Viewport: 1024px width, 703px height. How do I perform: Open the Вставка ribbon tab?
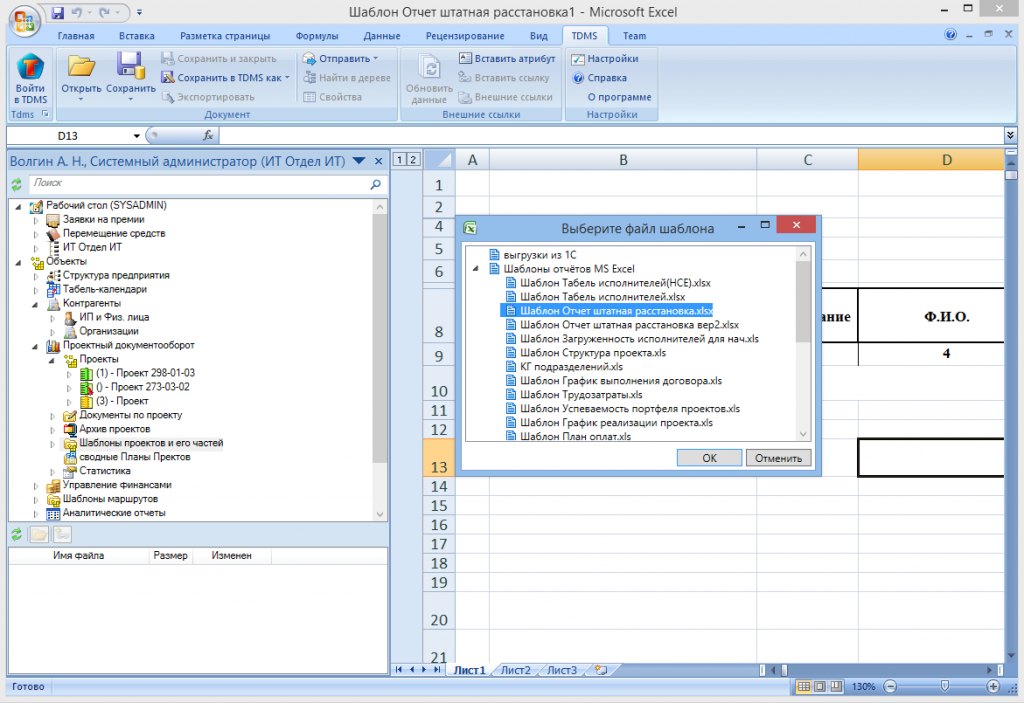[136, 36]
